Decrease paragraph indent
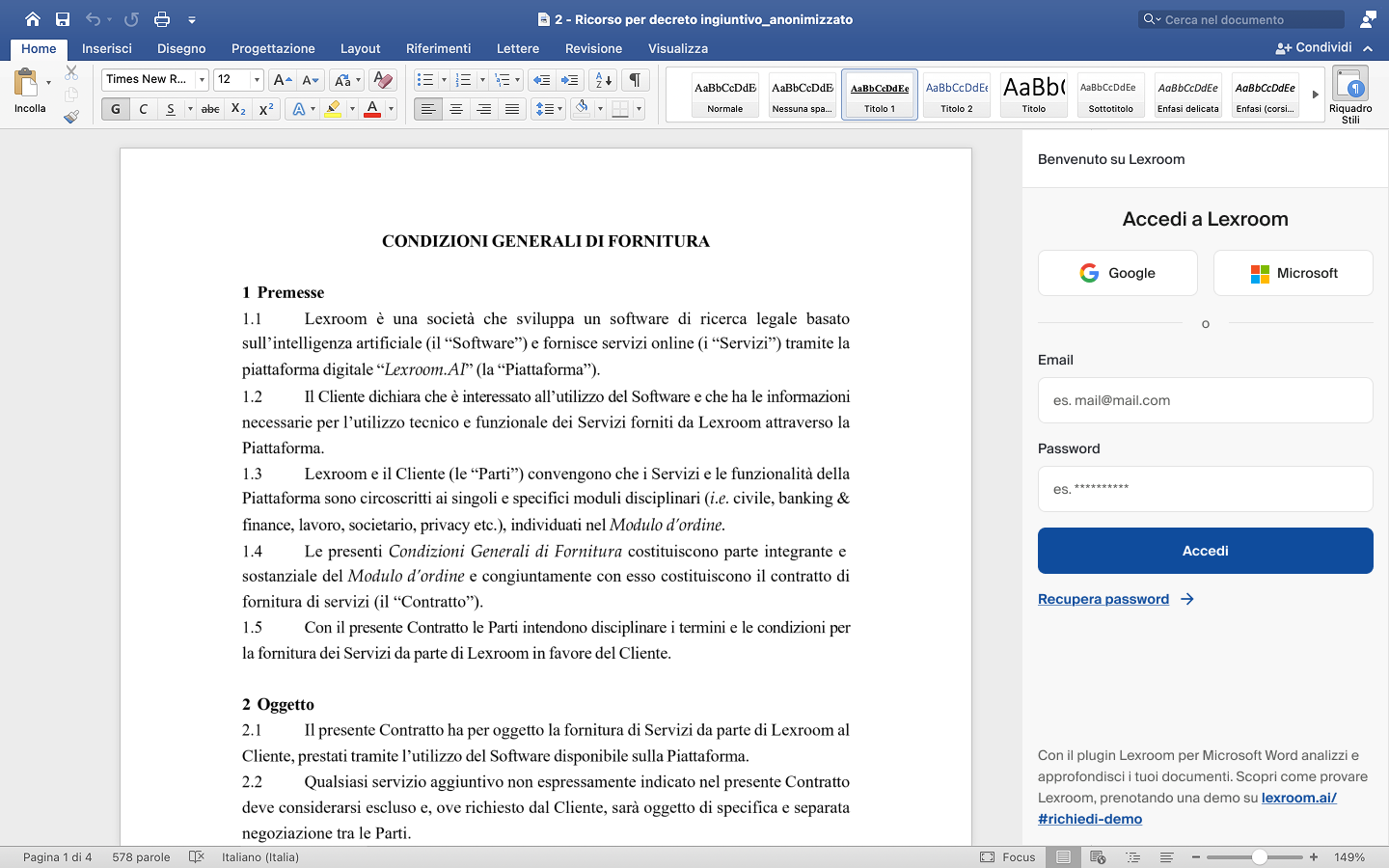The width and height of the screenshot is (1389, 868). pyautogui.click(x=542, y=80)
